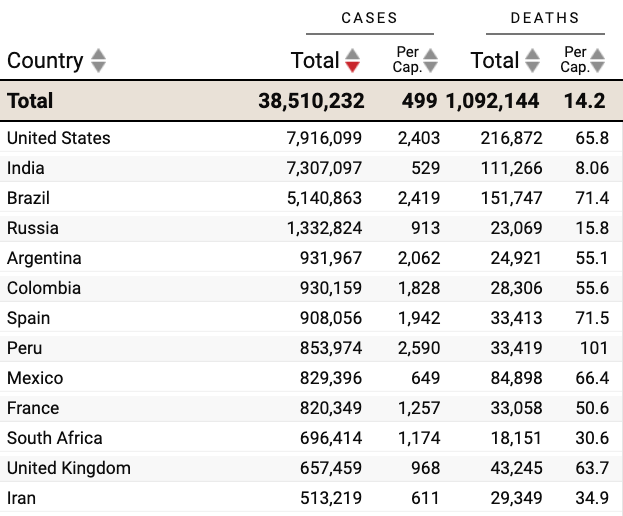Viewport: 623px width, 516px height.
Task: Select the India country name
Action: (26, 168)
